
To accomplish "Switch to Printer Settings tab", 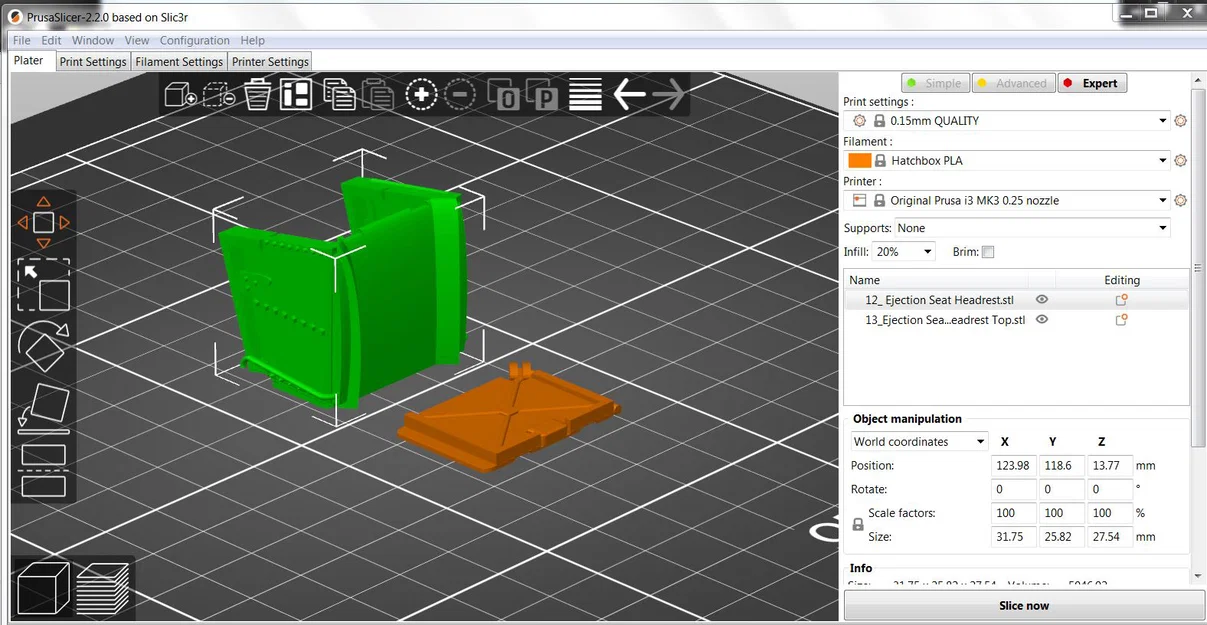I will (x=270, y=62).
